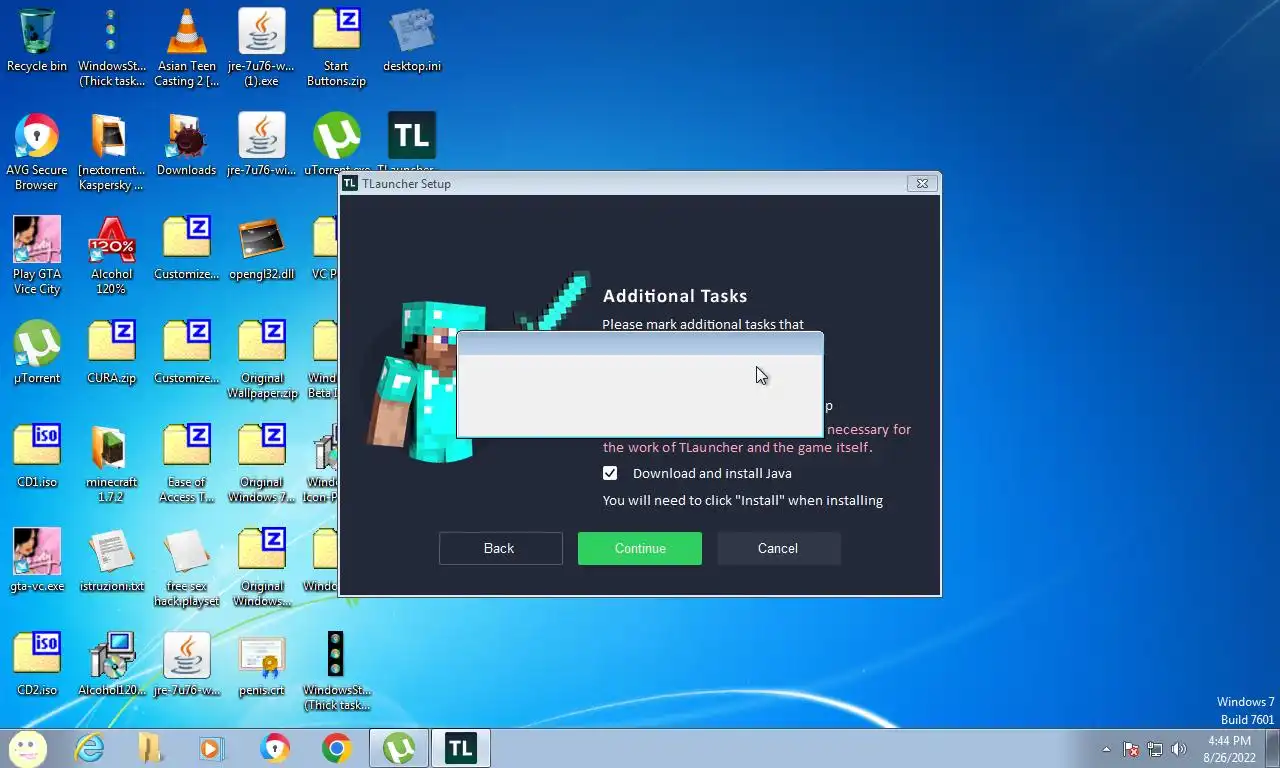Open File Explorer from the taskbar

point(150,748)
